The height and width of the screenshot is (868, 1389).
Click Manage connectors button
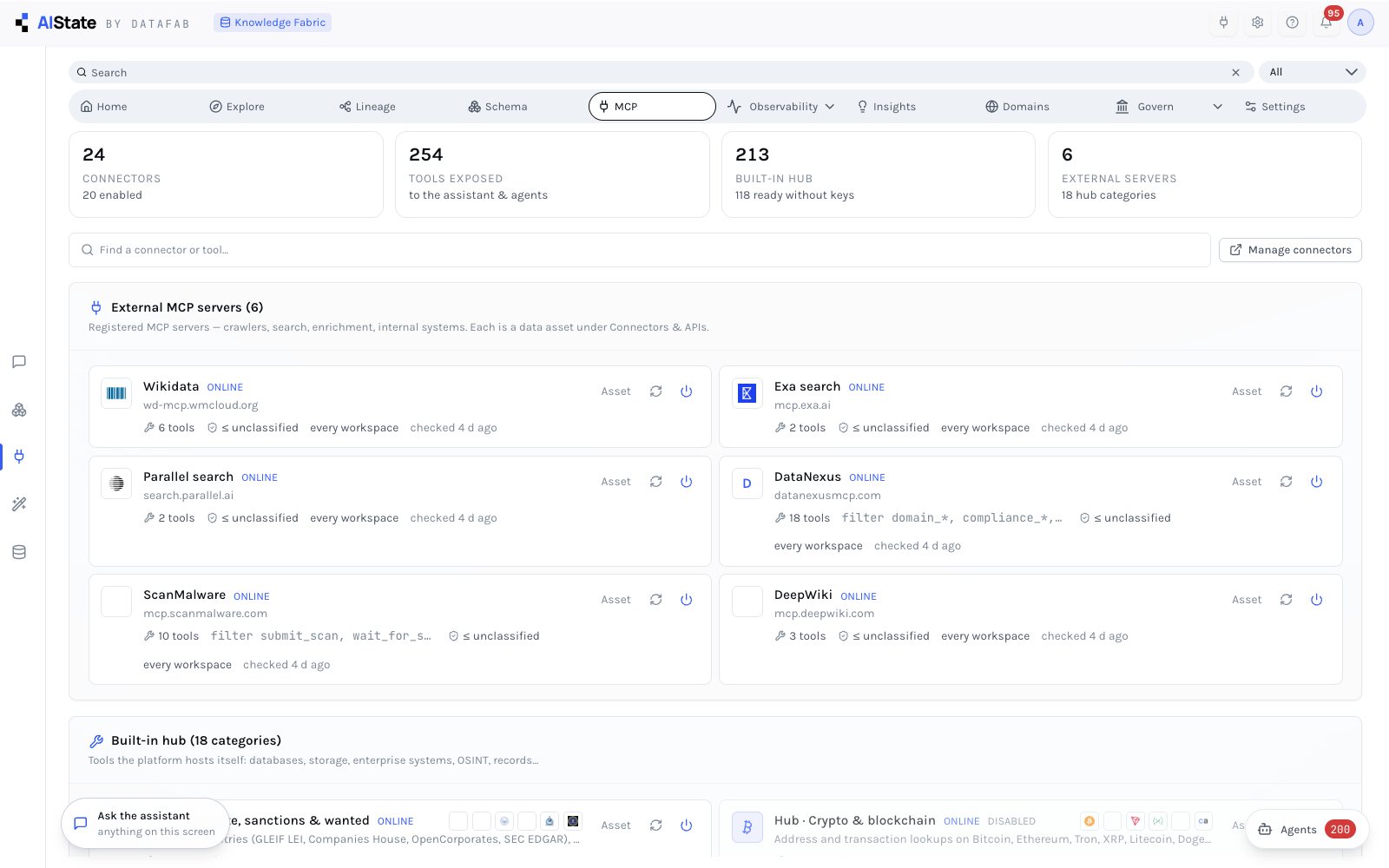pos(1291,250)
